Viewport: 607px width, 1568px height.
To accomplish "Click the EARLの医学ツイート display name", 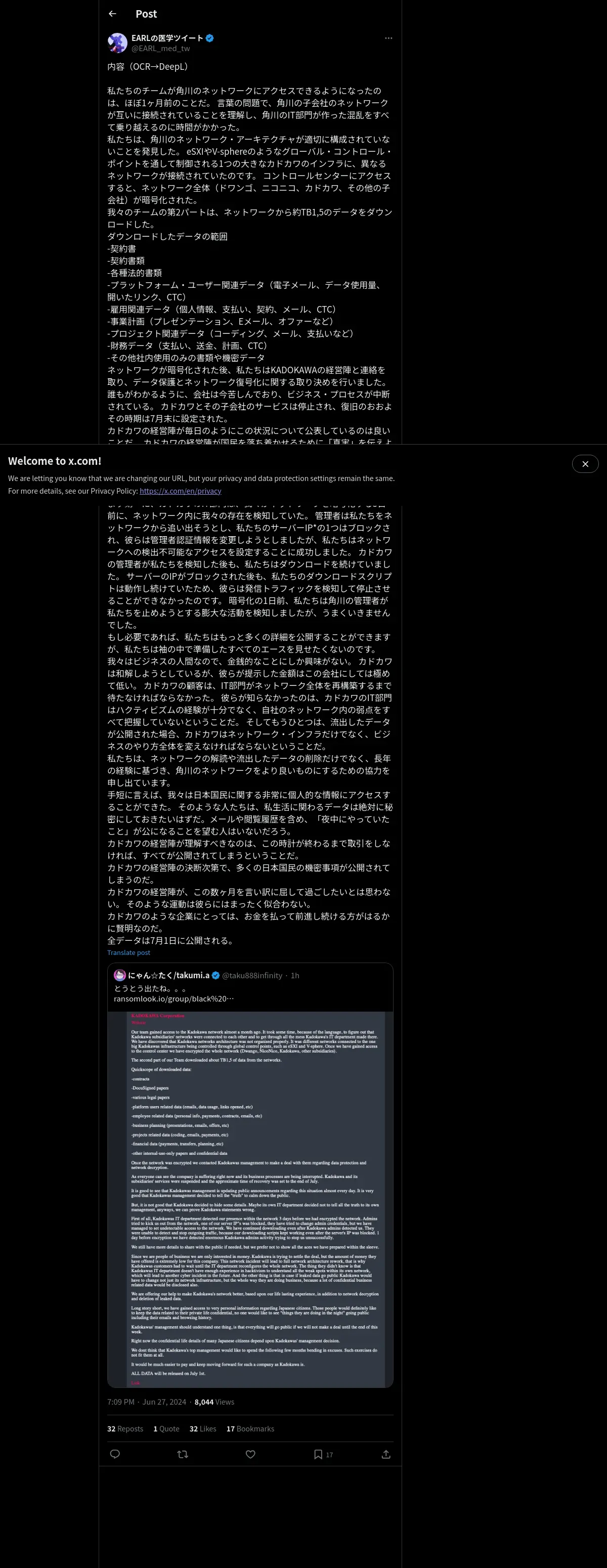I will pyautogui.click(x=167, y=38).
